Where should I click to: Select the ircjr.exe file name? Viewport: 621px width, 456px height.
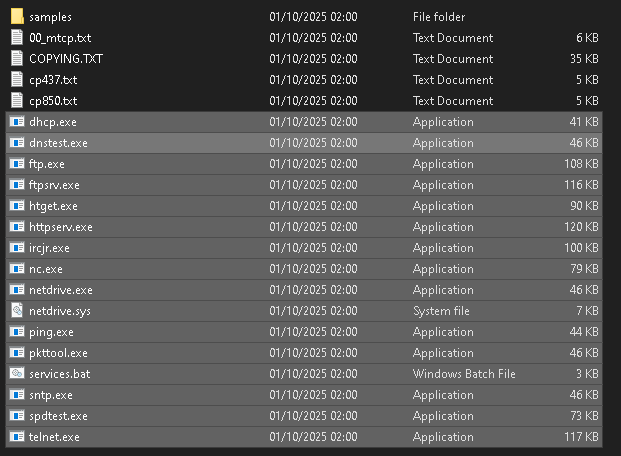[49, 248]
